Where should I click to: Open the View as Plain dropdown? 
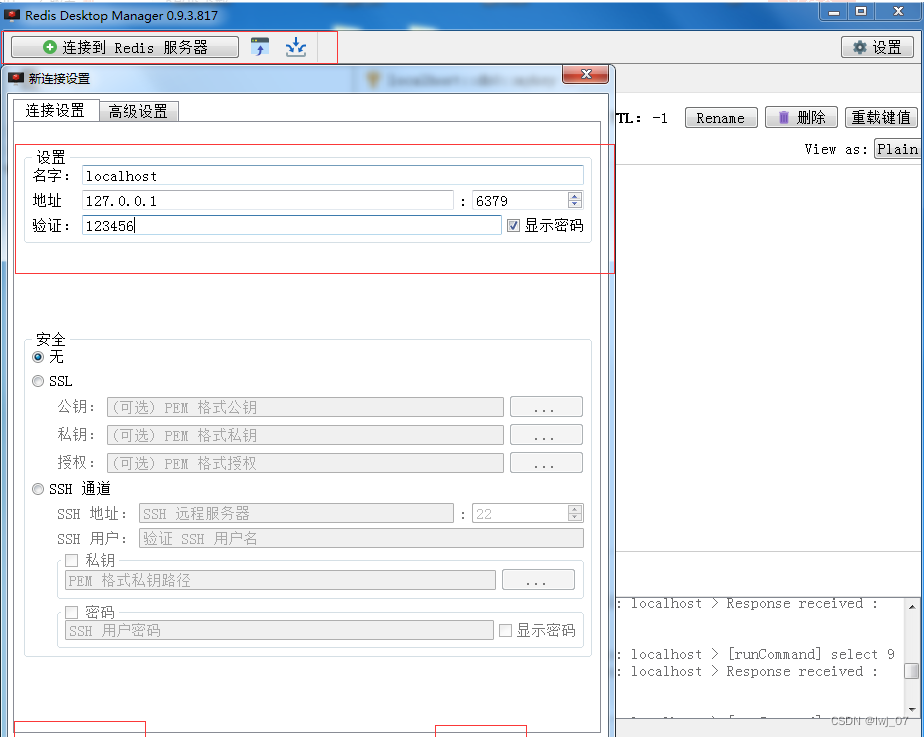[x=899, y=149]
